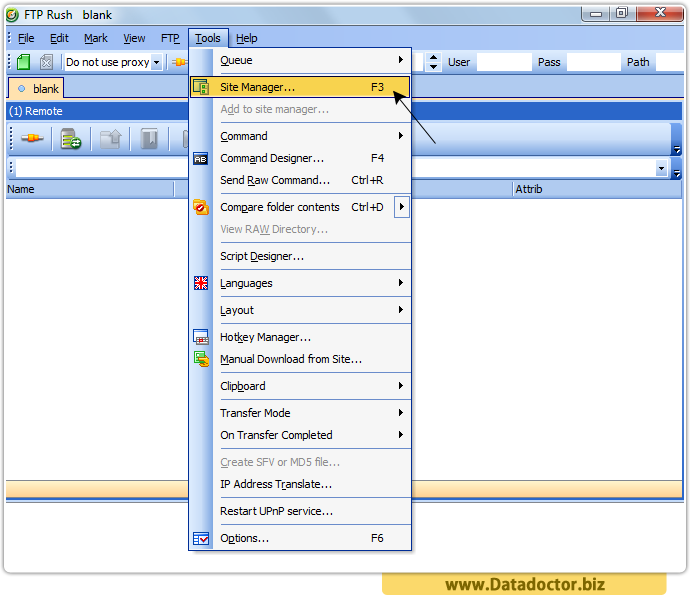690x595 pixels.
Task: Select Restart UPnP service entry
Action: click(x=300, y=511)
